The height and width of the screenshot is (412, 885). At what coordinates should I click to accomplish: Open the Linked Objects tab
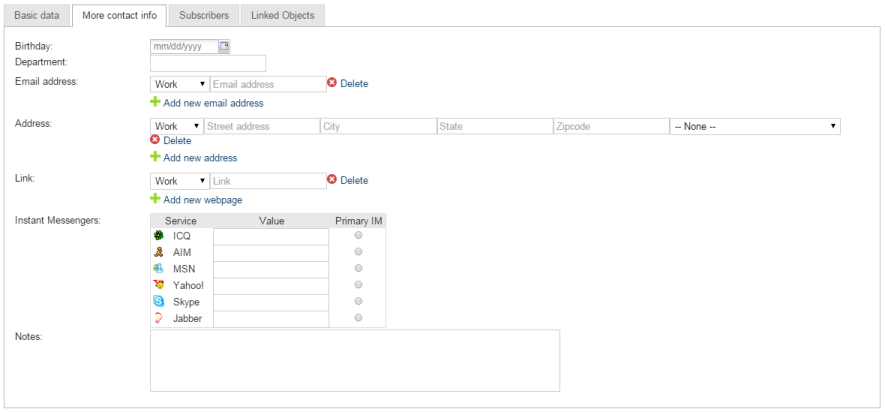click(x=283, y=16)
